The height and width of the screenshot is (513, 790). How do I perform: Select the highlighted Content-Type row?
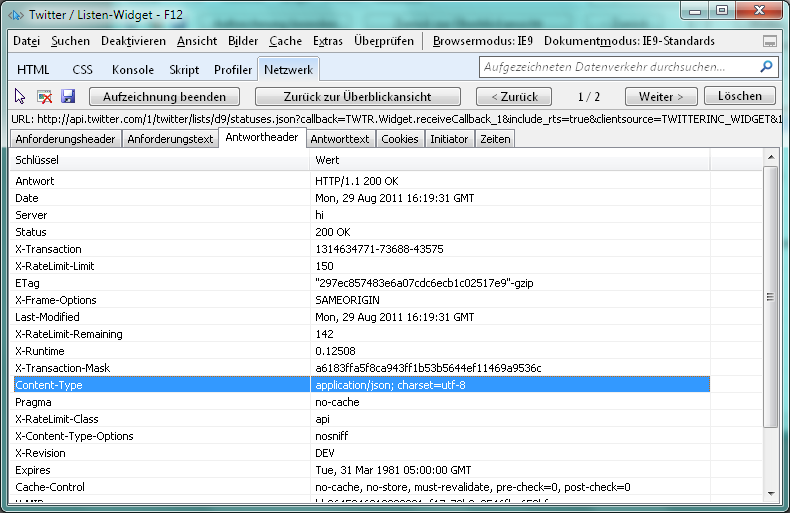click(x=361, y=385)
